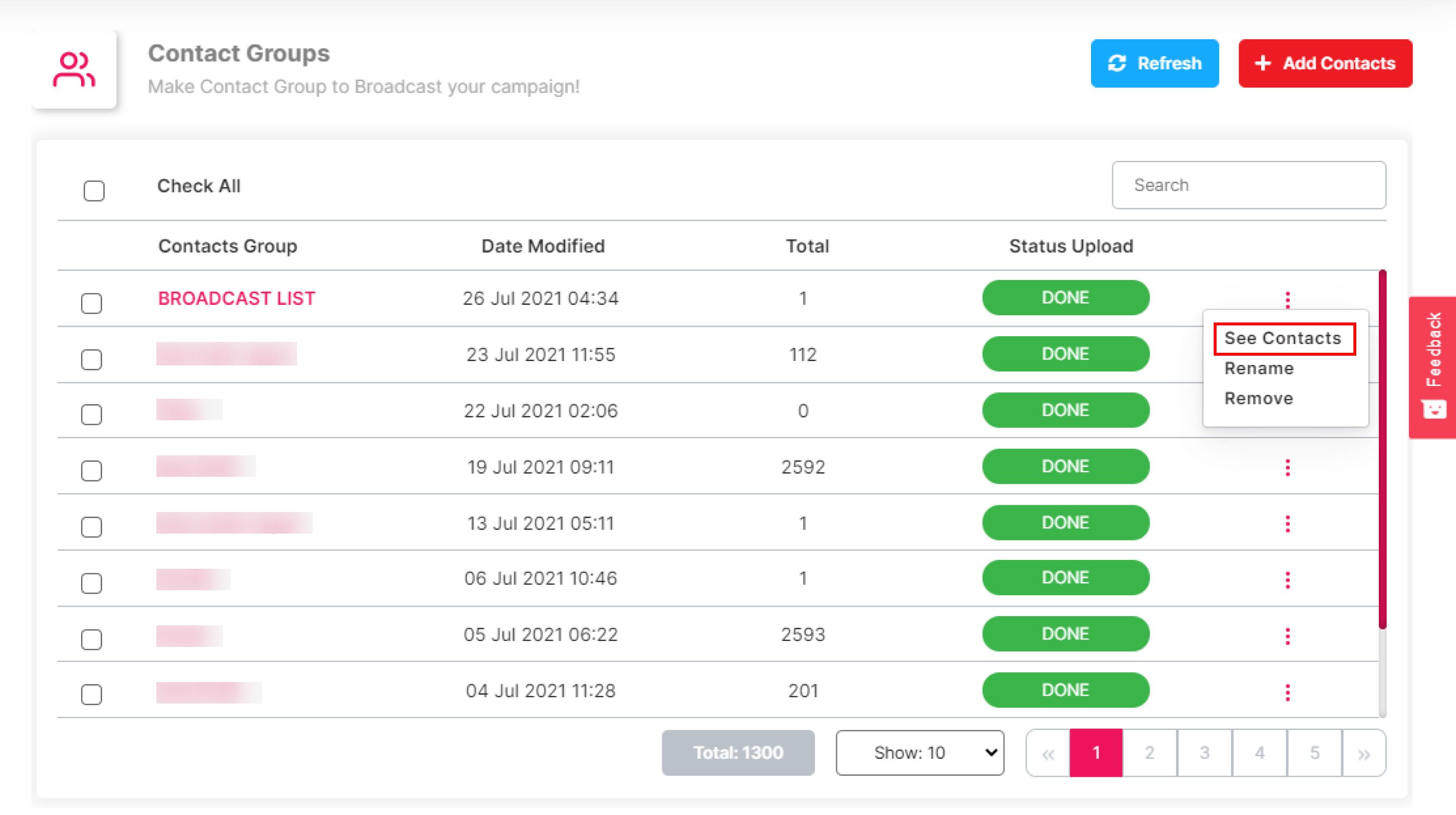The width and height of the screenshot is (1456, 815).
Task: Select the BROADCAST LIST row checkbox
Action: 91,303
